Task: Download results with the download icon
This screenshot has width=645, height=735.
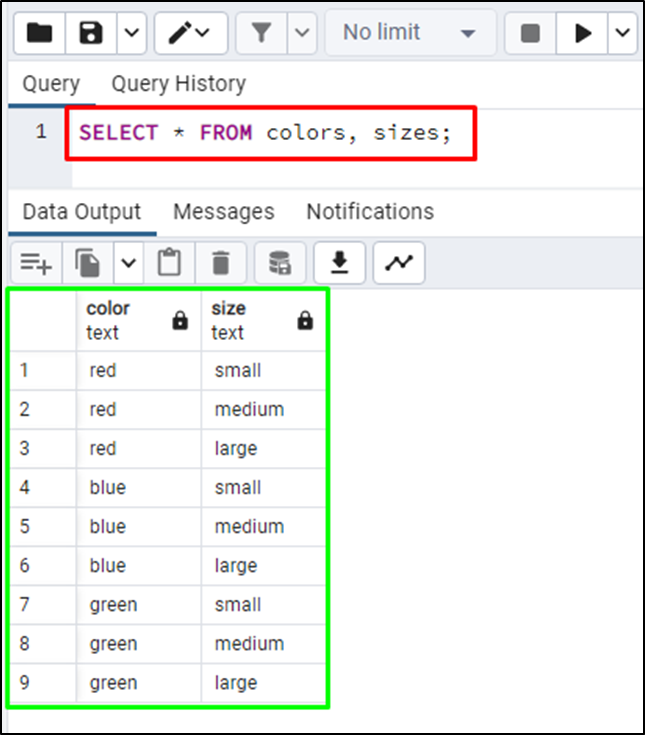Action: (339, 263)
